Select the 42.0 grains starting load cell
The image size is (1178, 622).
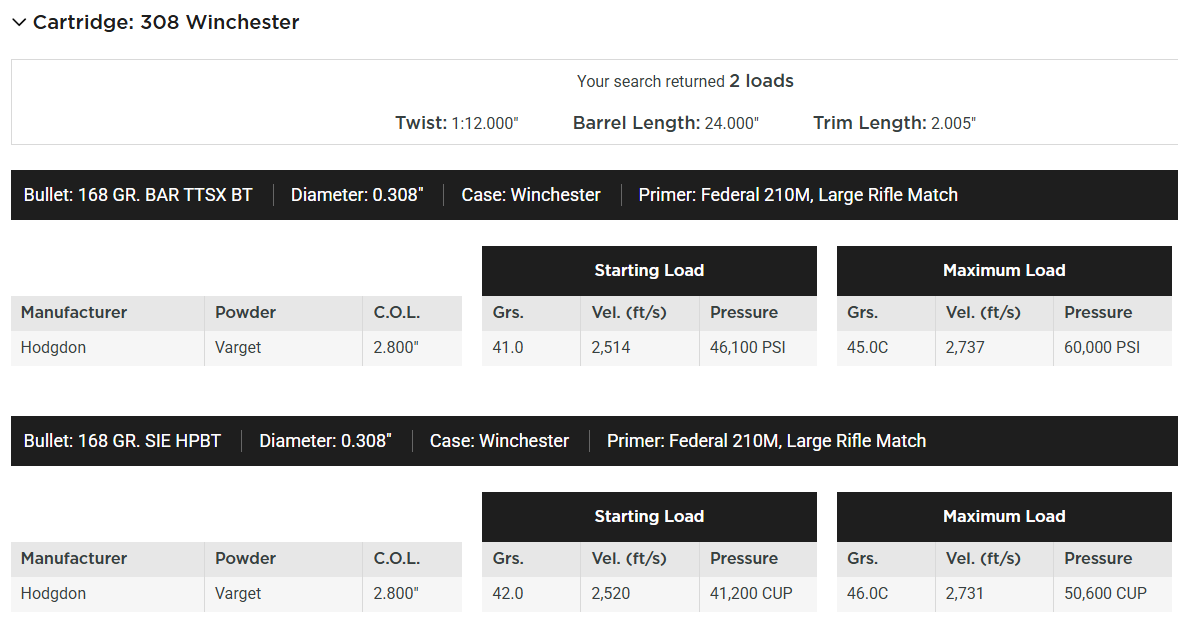(508, 594)
